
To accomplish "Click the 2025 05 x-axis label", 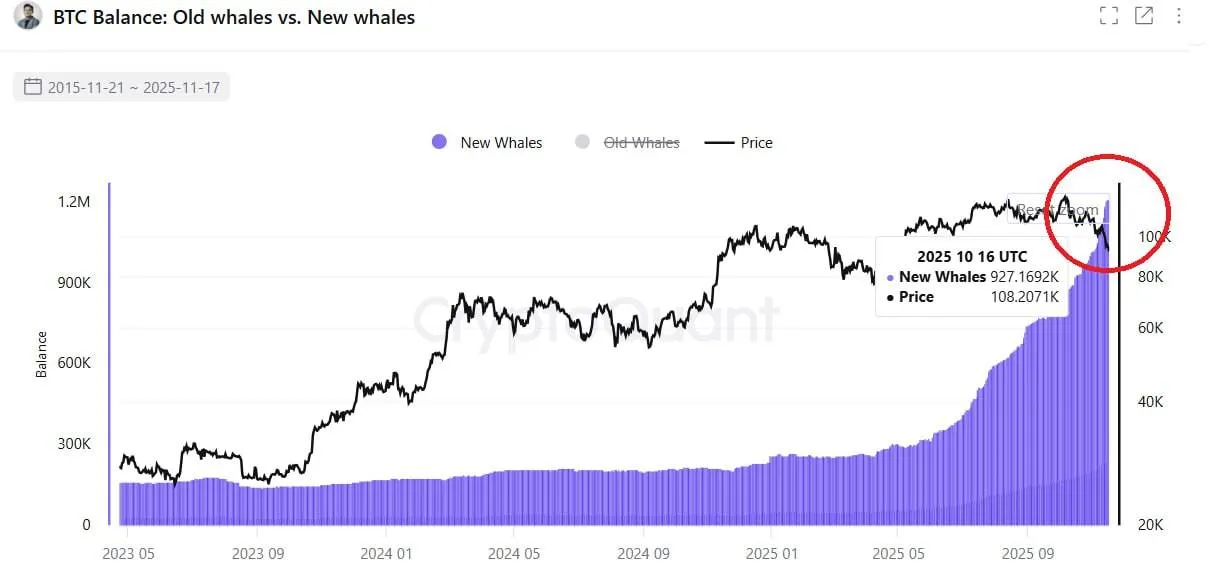I will [899, 552].
